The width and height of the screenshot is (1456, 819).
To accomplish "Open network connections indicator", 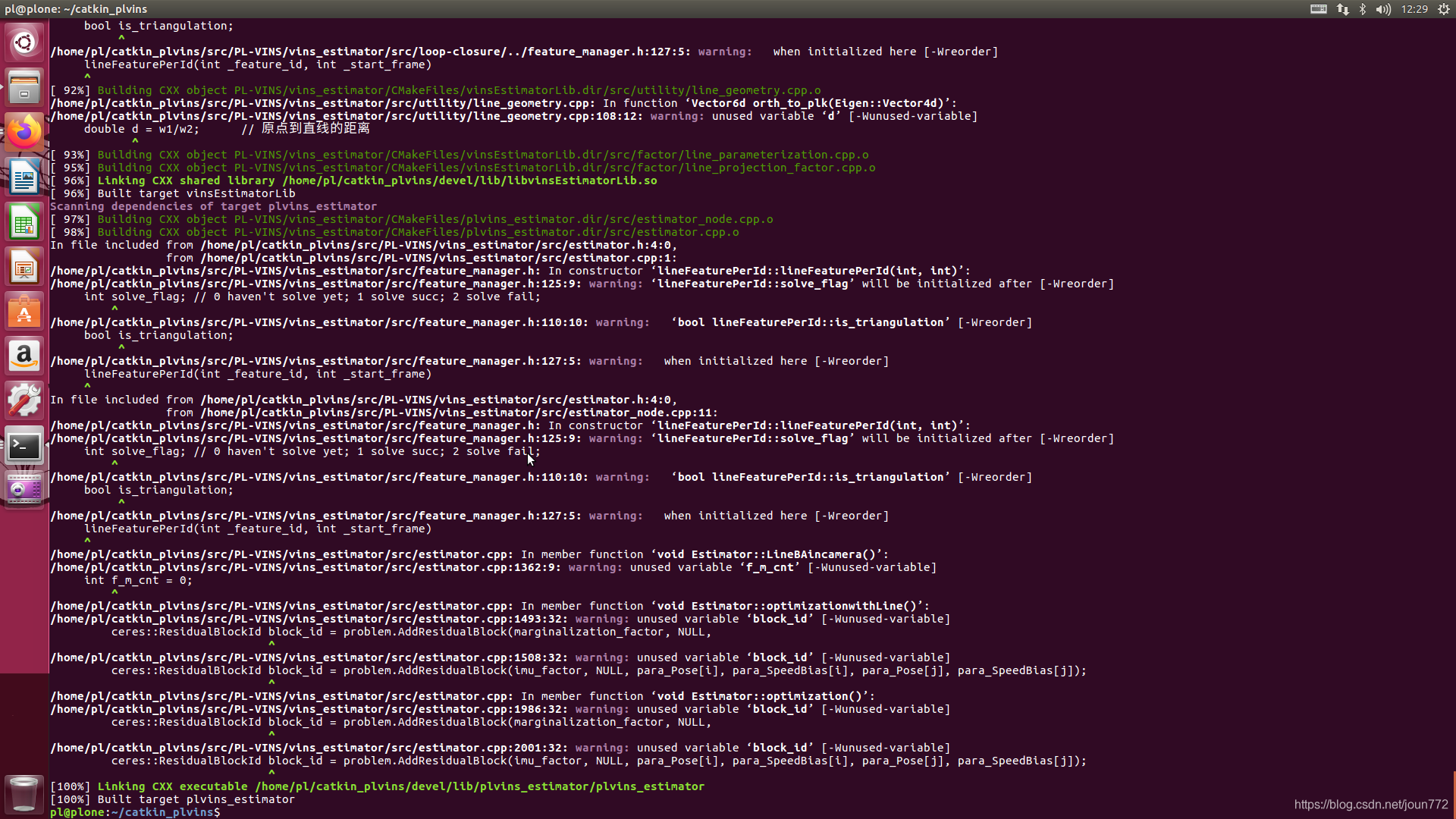I will 1343,9.
